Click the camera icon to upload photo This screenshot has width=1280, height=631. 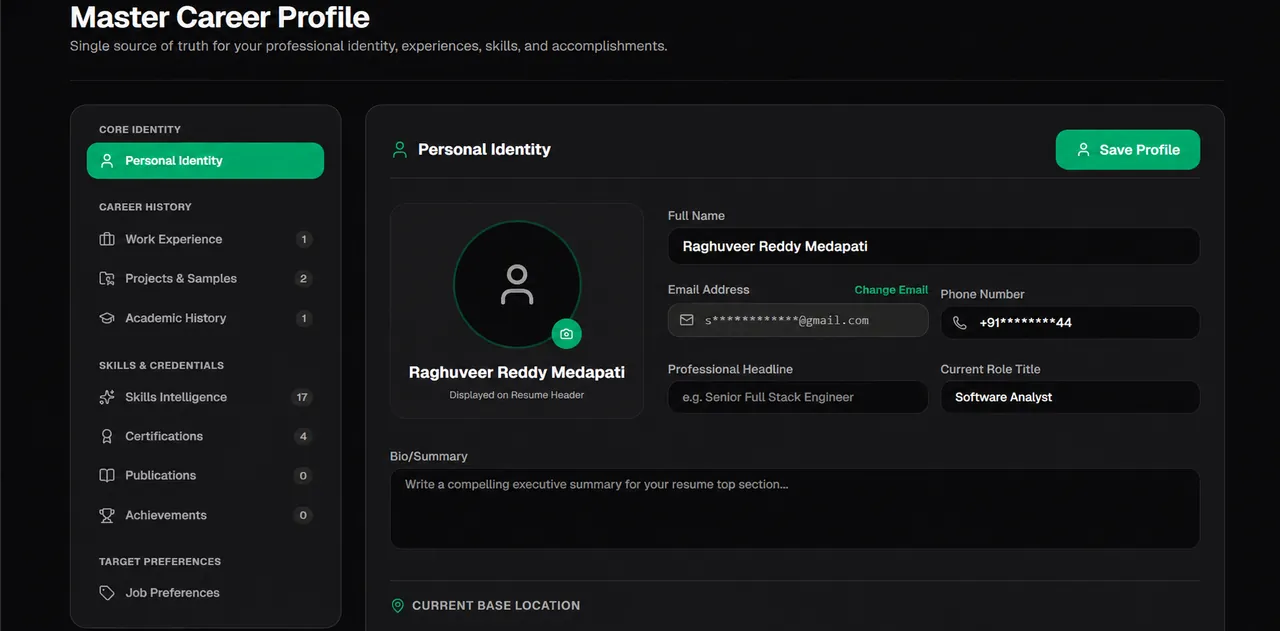pyautogui.click(x=566, y=334)
